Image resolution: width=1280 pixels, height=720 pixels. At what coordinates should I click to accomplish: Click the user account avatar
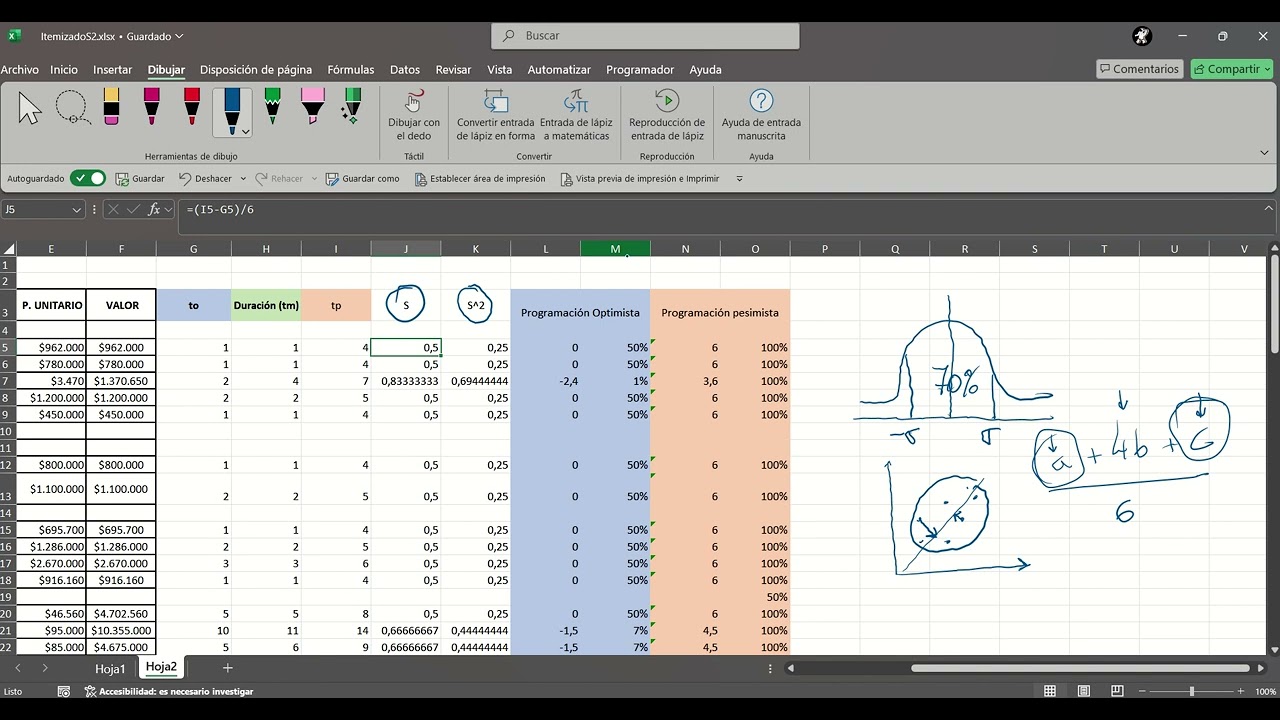coord(1142,36)
